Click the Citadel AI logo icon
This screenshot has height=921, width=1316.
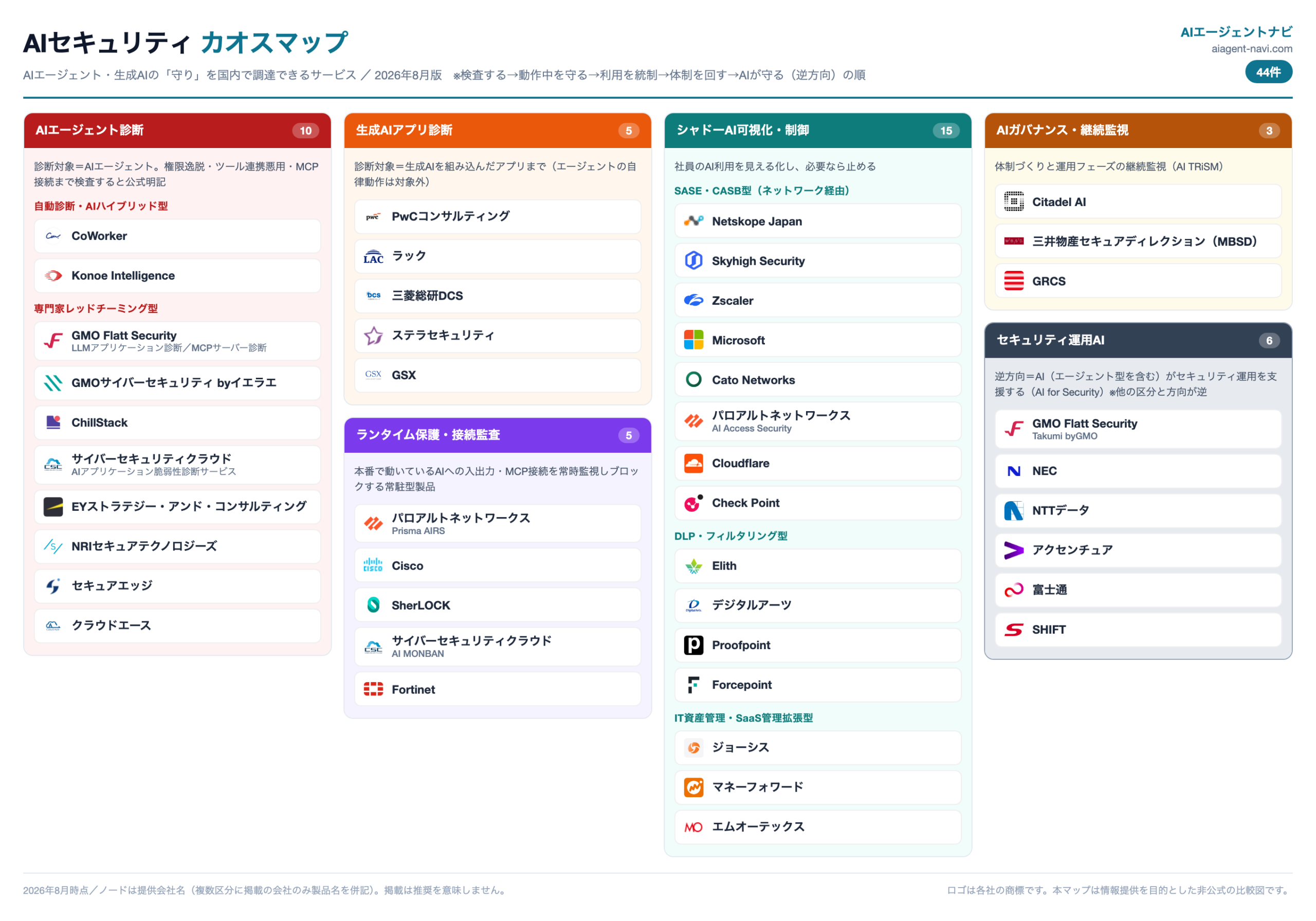1014,202
